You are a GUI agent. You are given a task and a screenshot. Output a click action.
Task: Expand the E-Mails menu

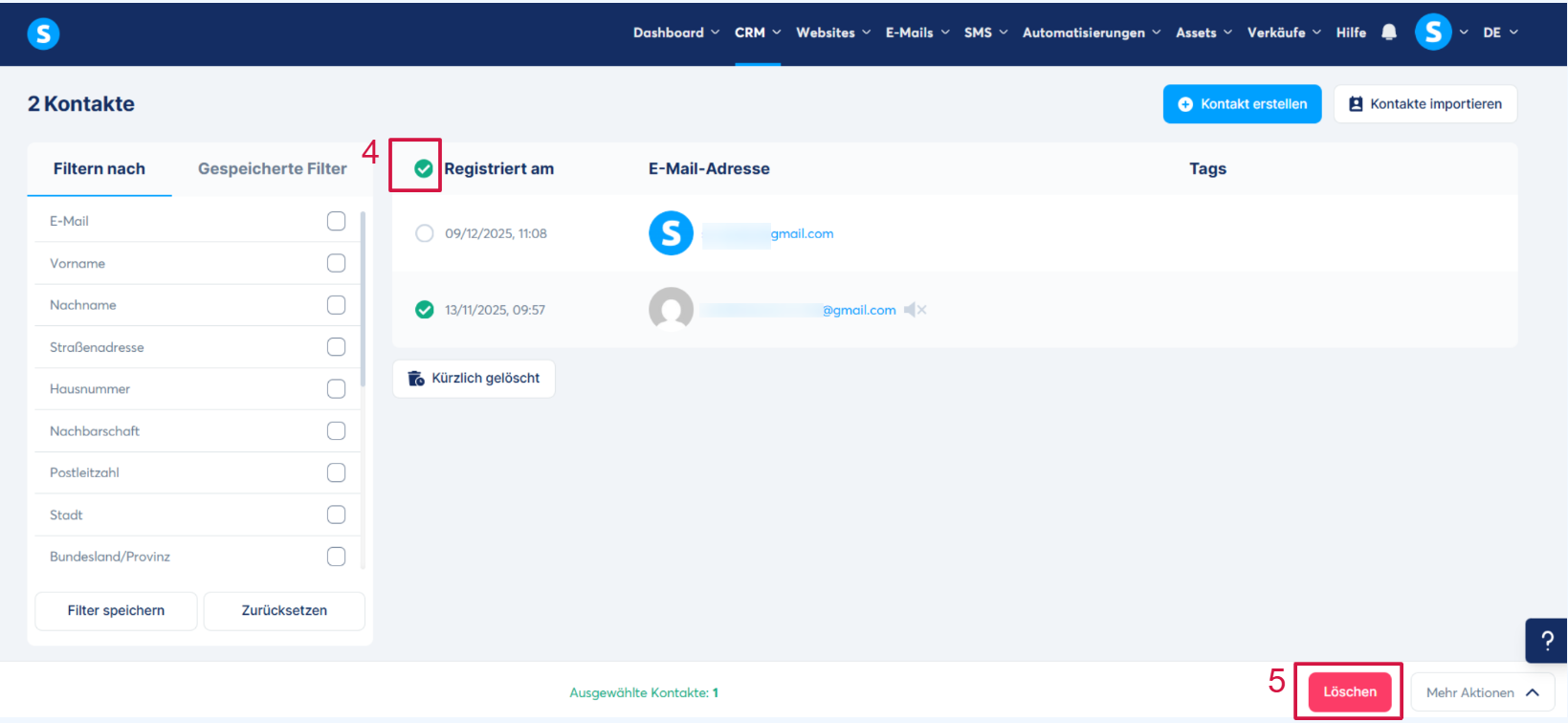917,33
